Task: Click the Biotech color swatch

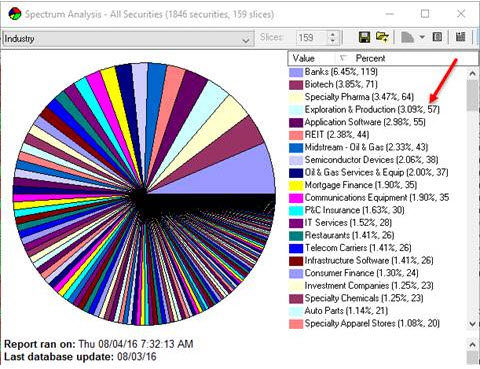Action: (x=296, y=85)
